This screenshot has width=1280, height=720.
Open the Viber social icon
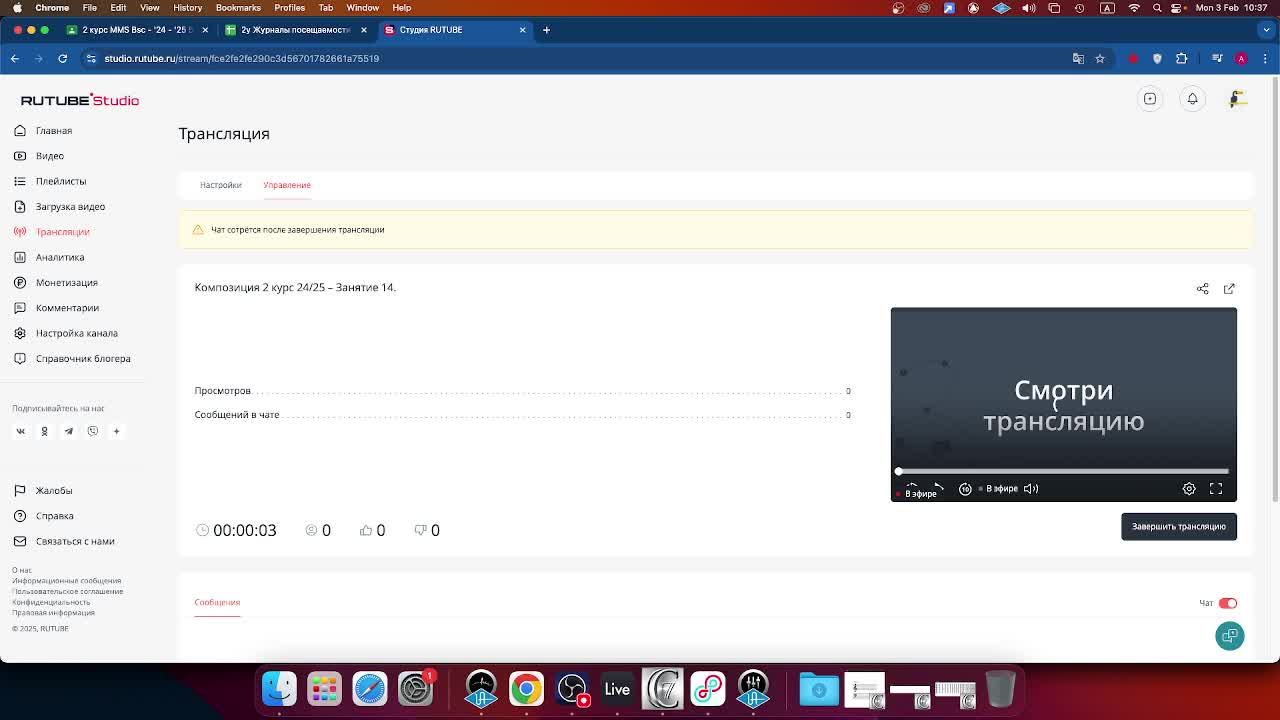pos(92,431)
